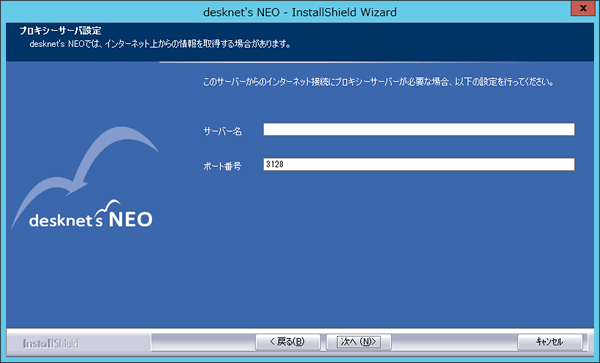
Task: Click the サーバー名 label
Action: [222, 132]
